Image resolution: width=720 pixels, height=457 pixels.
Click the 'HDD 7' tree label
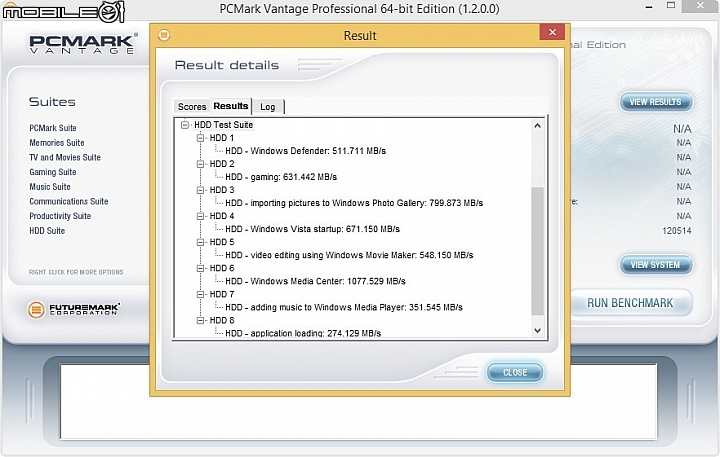tap(222, 294)
